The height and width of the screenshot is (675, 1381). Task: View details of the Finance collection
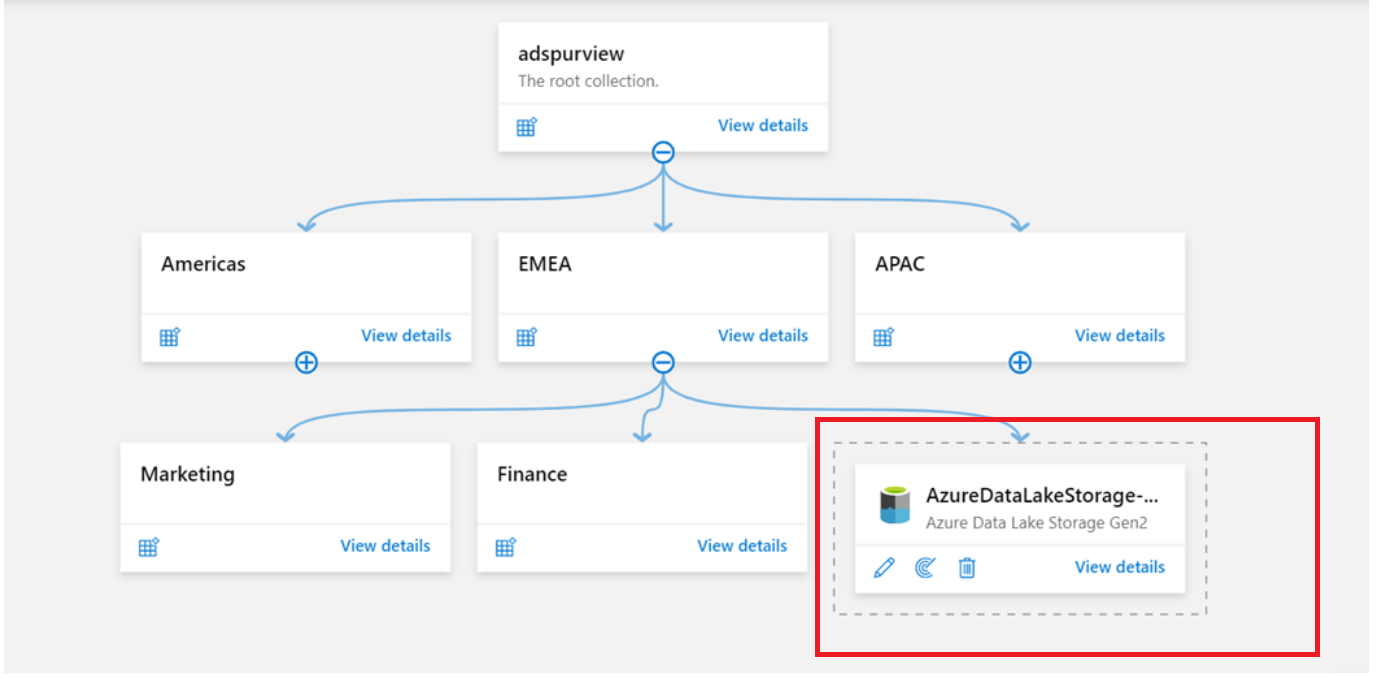742,546
